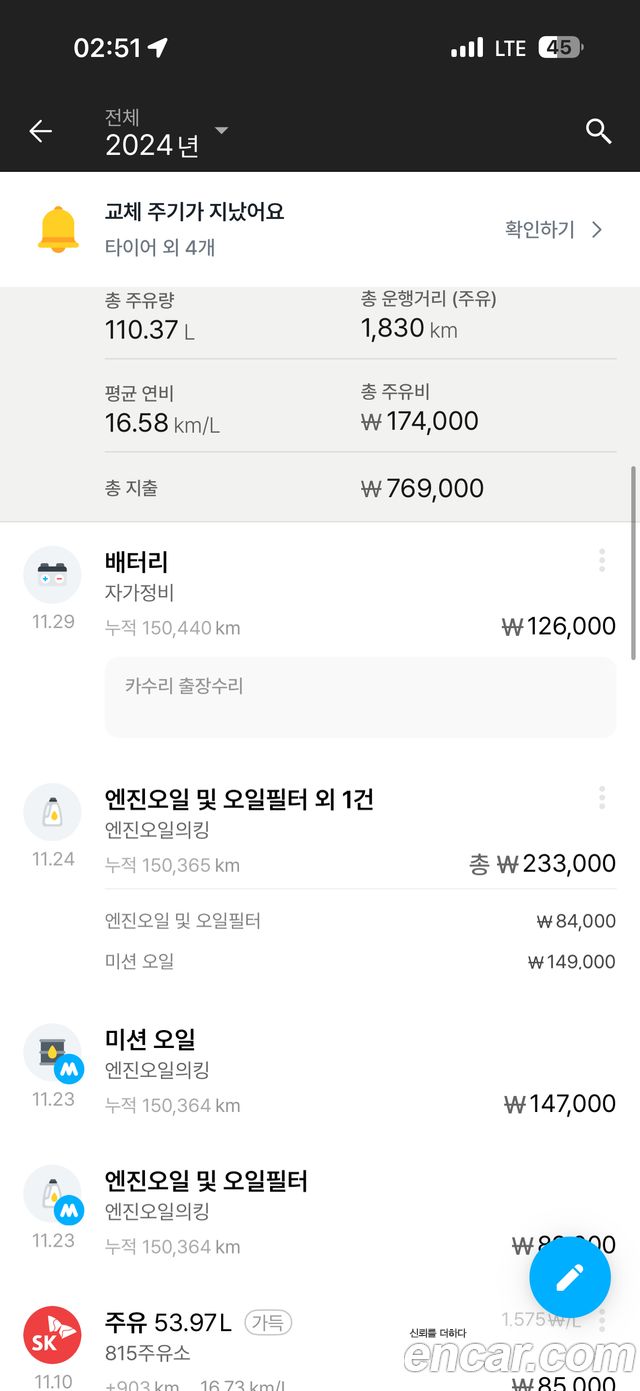Open the search magnifier icon
This screenshot has width=640, height=1391.
point(598,131)
